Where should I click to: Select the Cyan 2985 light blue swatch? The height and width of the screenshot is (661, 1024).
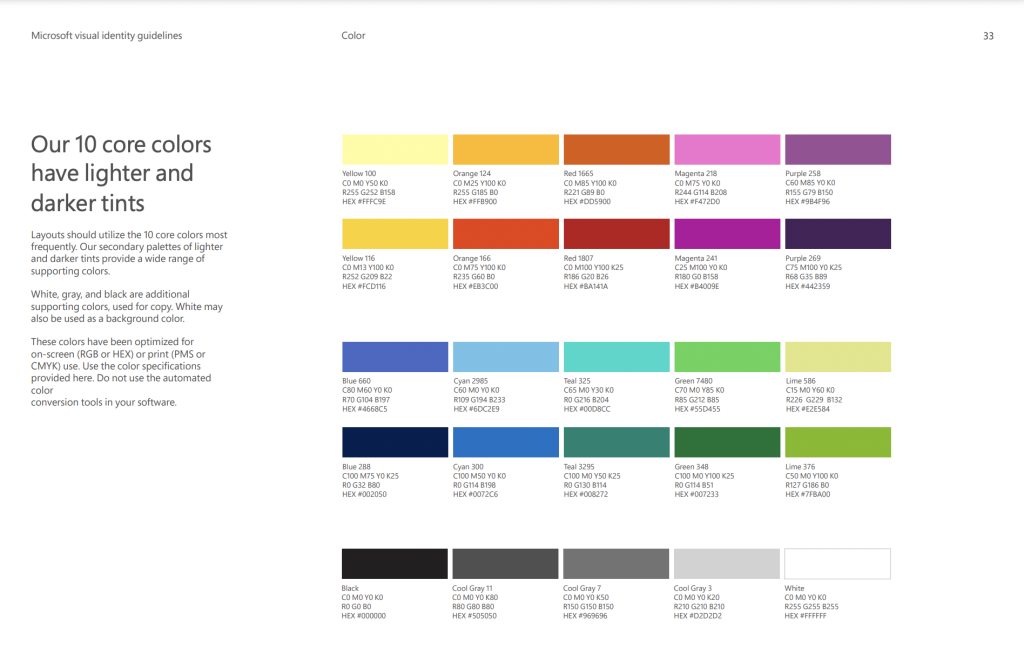coord(505,357)
